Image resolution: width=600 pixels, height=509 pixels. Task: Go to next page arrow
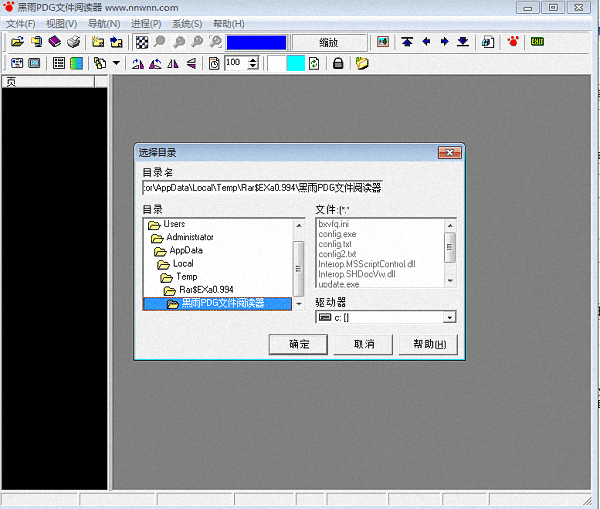click(444, 42)
